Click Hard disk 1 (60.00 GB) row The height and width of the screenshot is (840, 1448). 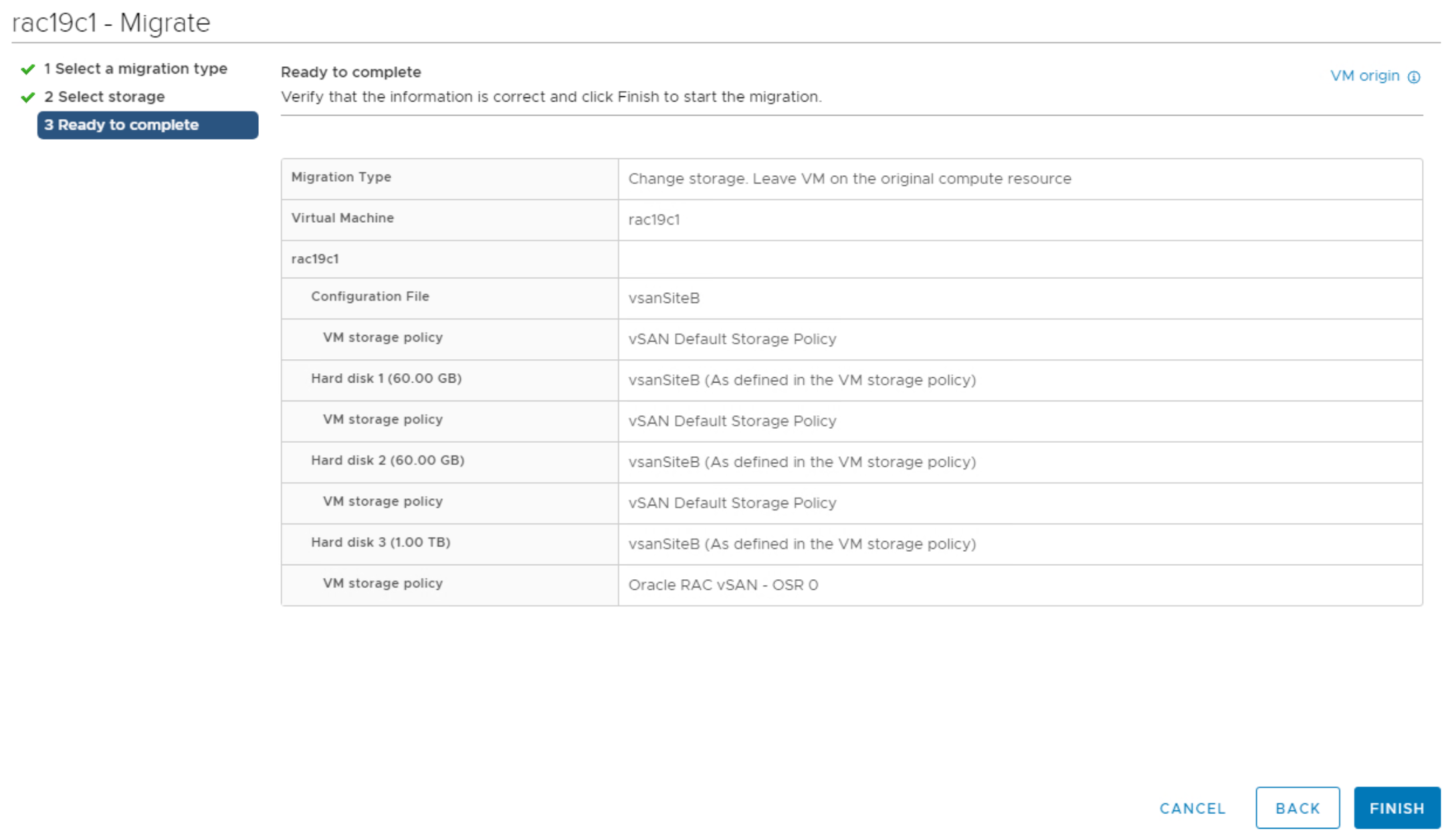click(x=386, y=379)
